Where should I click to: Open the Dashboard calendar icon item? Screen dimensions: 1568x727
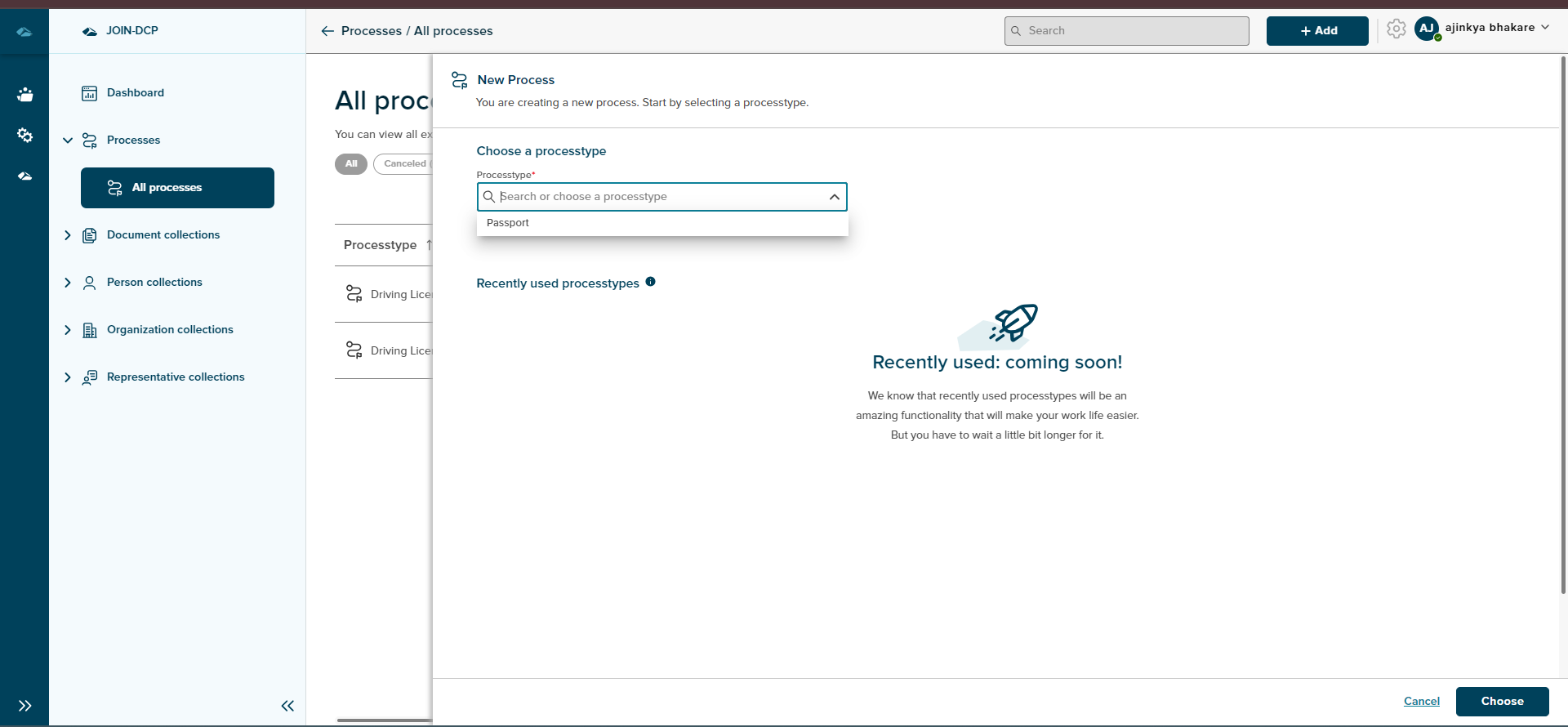tap(90, 93)
